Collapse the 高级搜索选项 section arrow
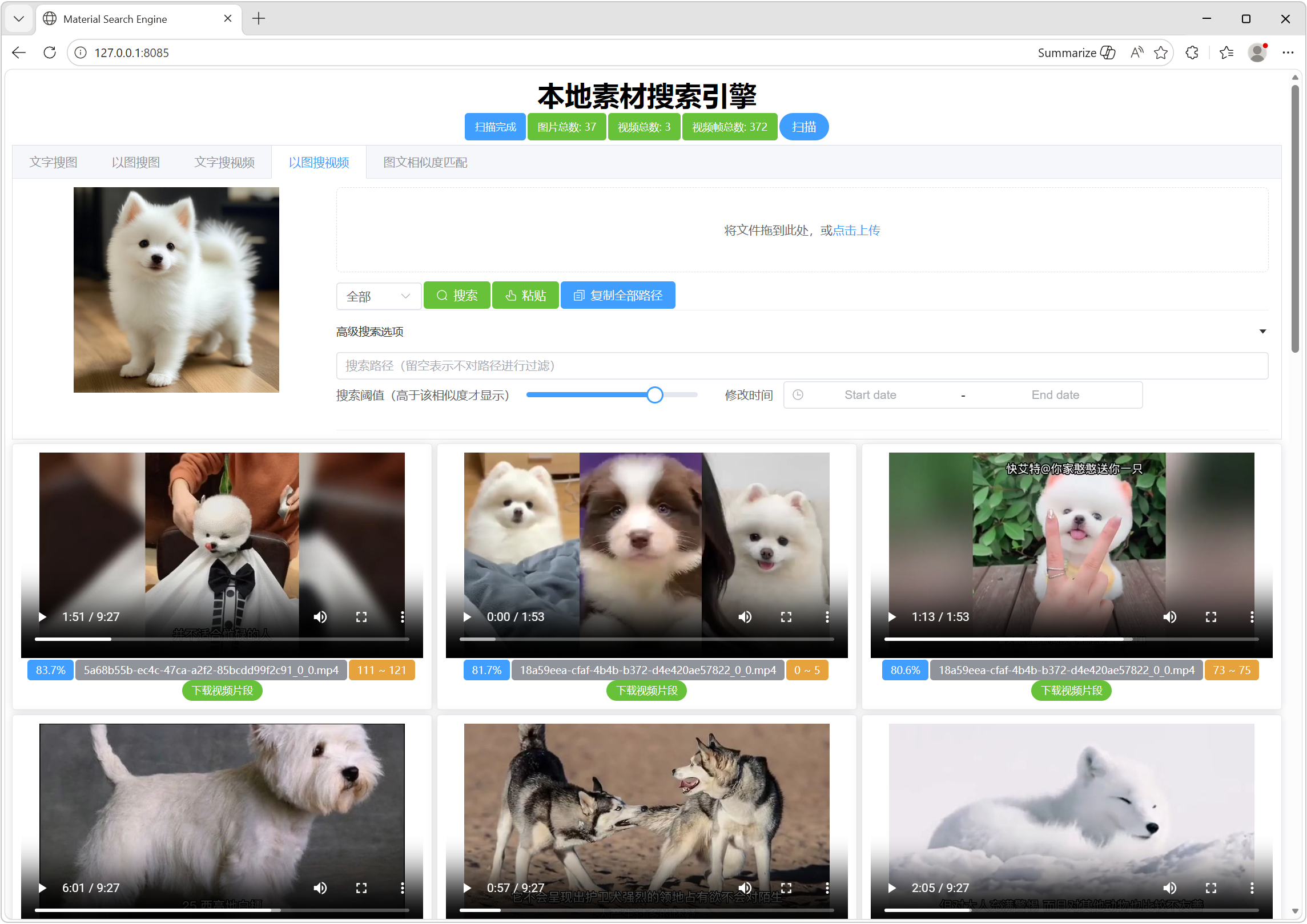Viewport: 1307px width, 924px height. tap(1263, 332)
